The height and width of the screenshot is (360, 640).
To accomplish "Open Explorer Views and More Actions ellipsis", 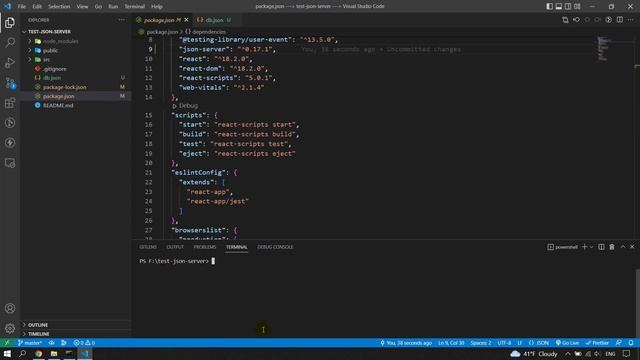I will click(x=122, y=20).
